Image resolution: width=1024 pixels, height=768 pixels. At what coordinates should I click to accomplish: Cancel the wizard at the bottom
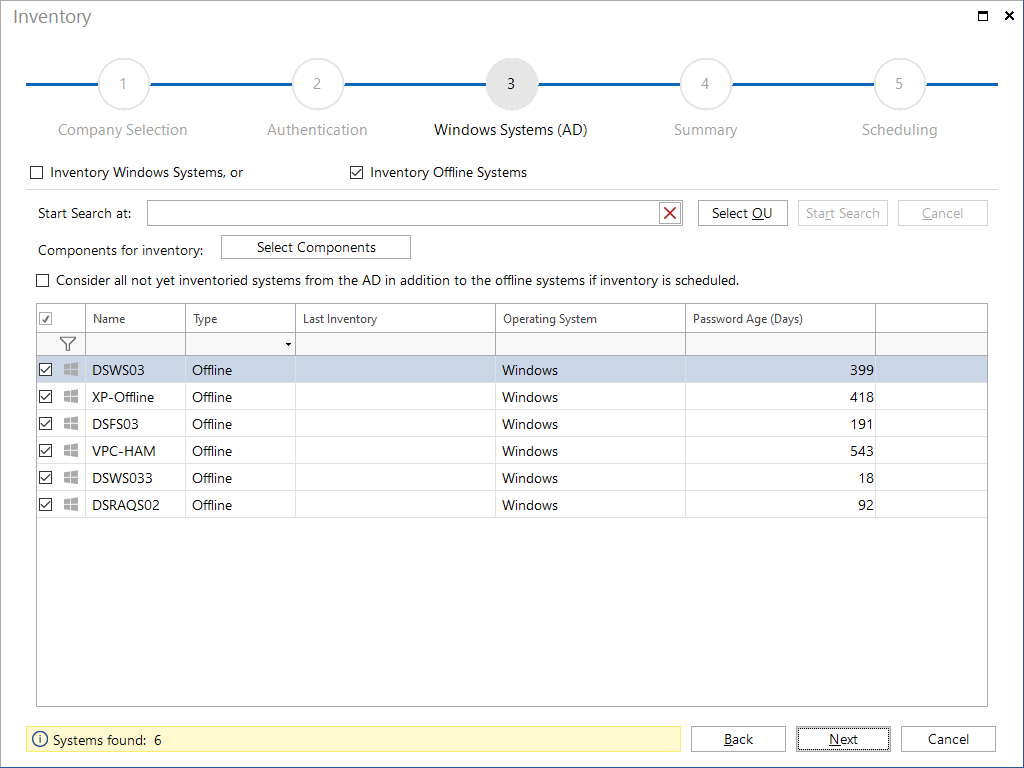pyautogui.click(x=948, y=739)
